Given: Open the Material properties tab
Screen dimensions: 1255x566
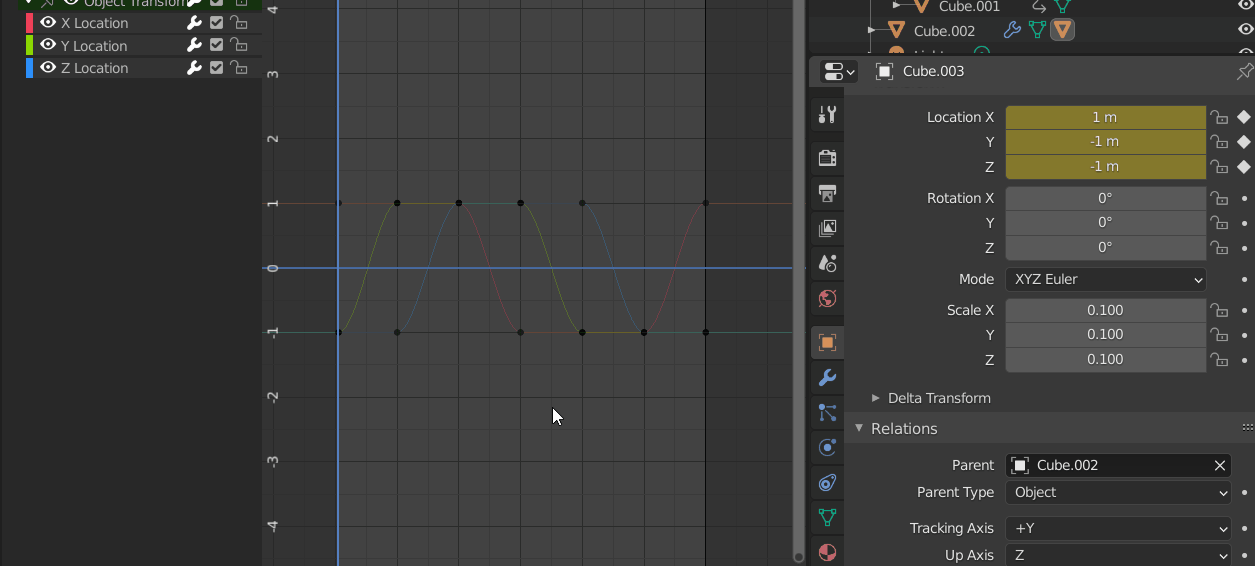Looking at the screenshot, I should coord(827,552).
